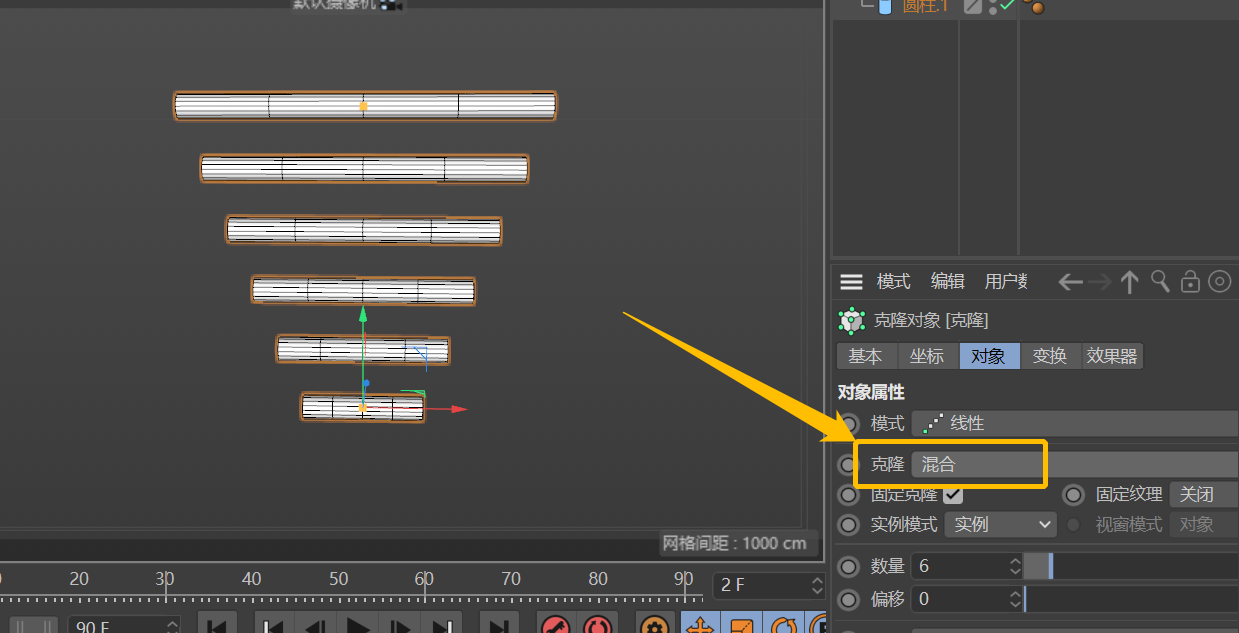Open the 编辑 menu
This screenshot has width=1239, height=633.
[x=947, y=282]
